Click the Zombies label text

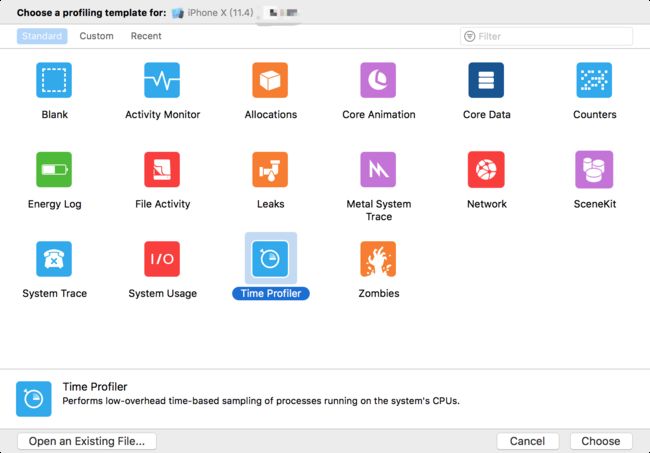(379, 293)
